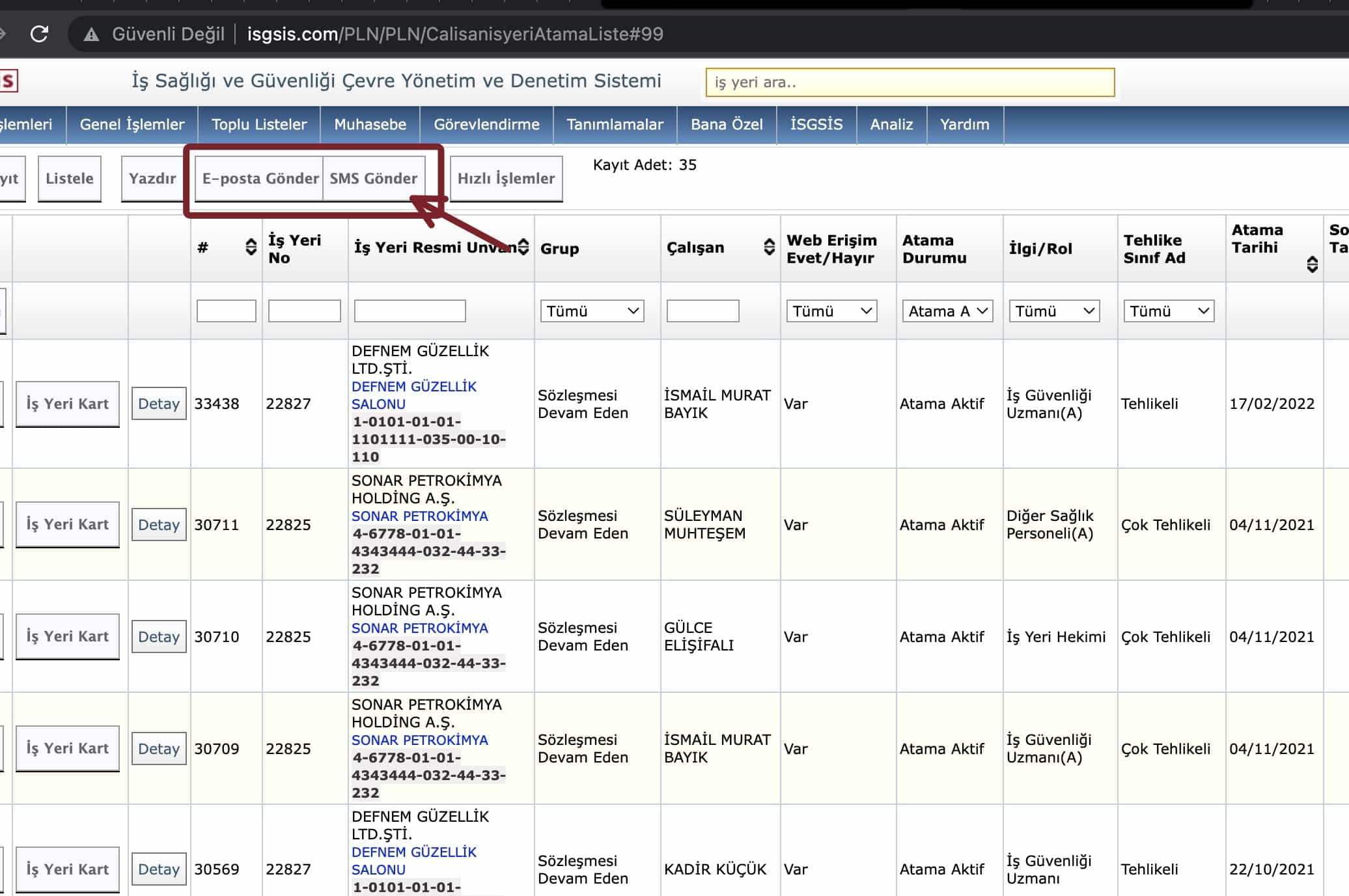Click the SONAR PETROKİMYA link in row 30711
1349x896 pixels.
tap(419, 516)
